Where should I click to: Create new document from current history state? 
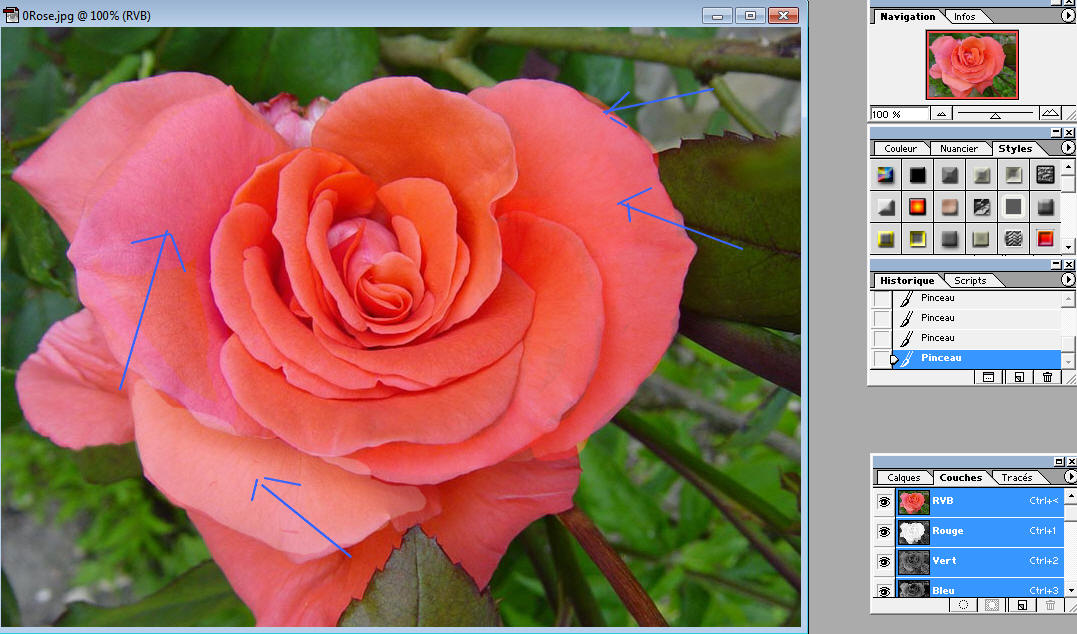tap(988, 377)
